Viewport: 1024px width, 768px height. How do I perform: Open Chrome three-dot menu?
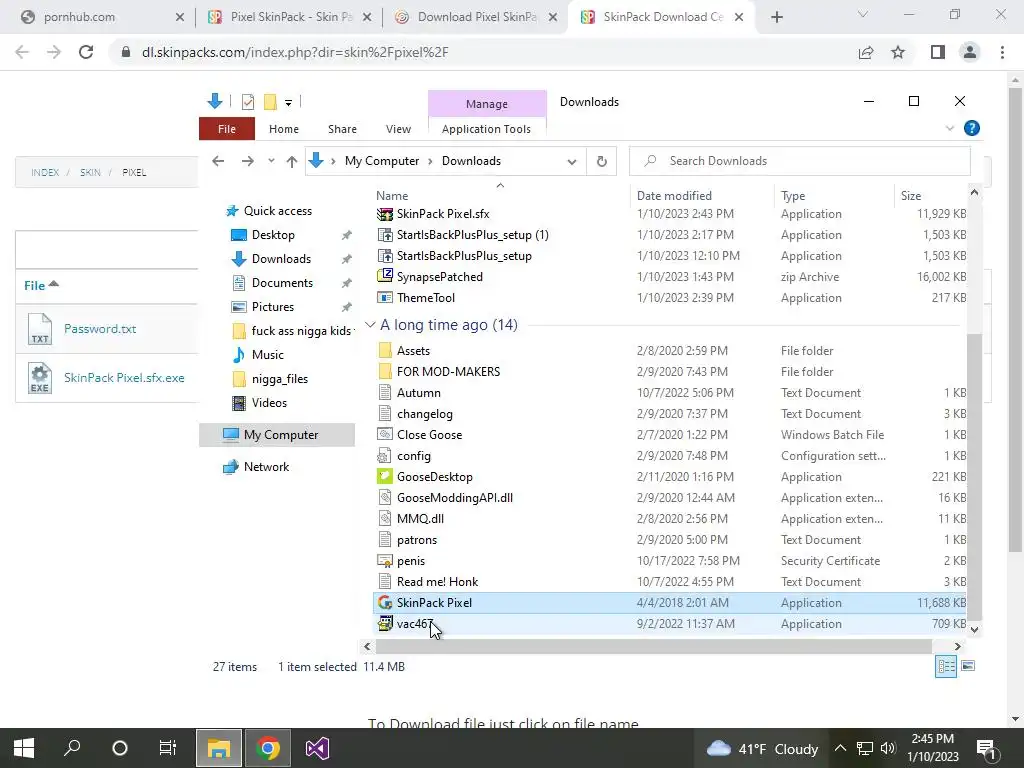pos(1002,52)
